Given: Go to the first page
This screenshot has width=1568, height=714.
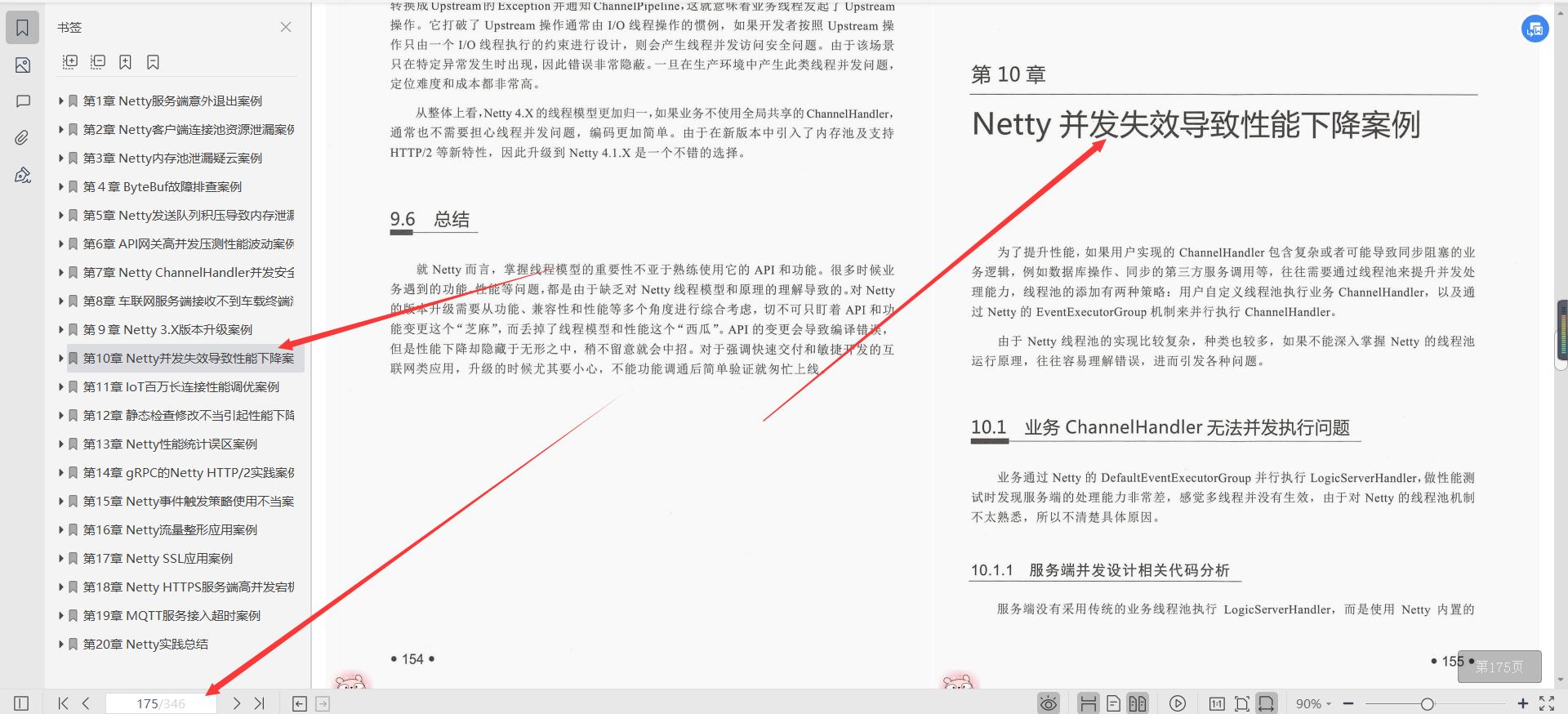Looking at the screenshot, I should tap(63, 703).
